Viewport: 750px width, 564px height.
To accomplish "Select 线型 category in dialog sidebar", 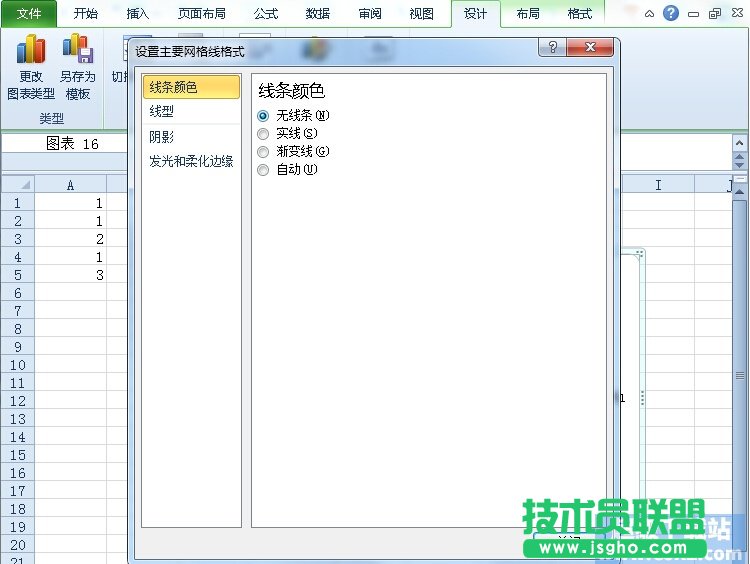I will click(162, 112).
